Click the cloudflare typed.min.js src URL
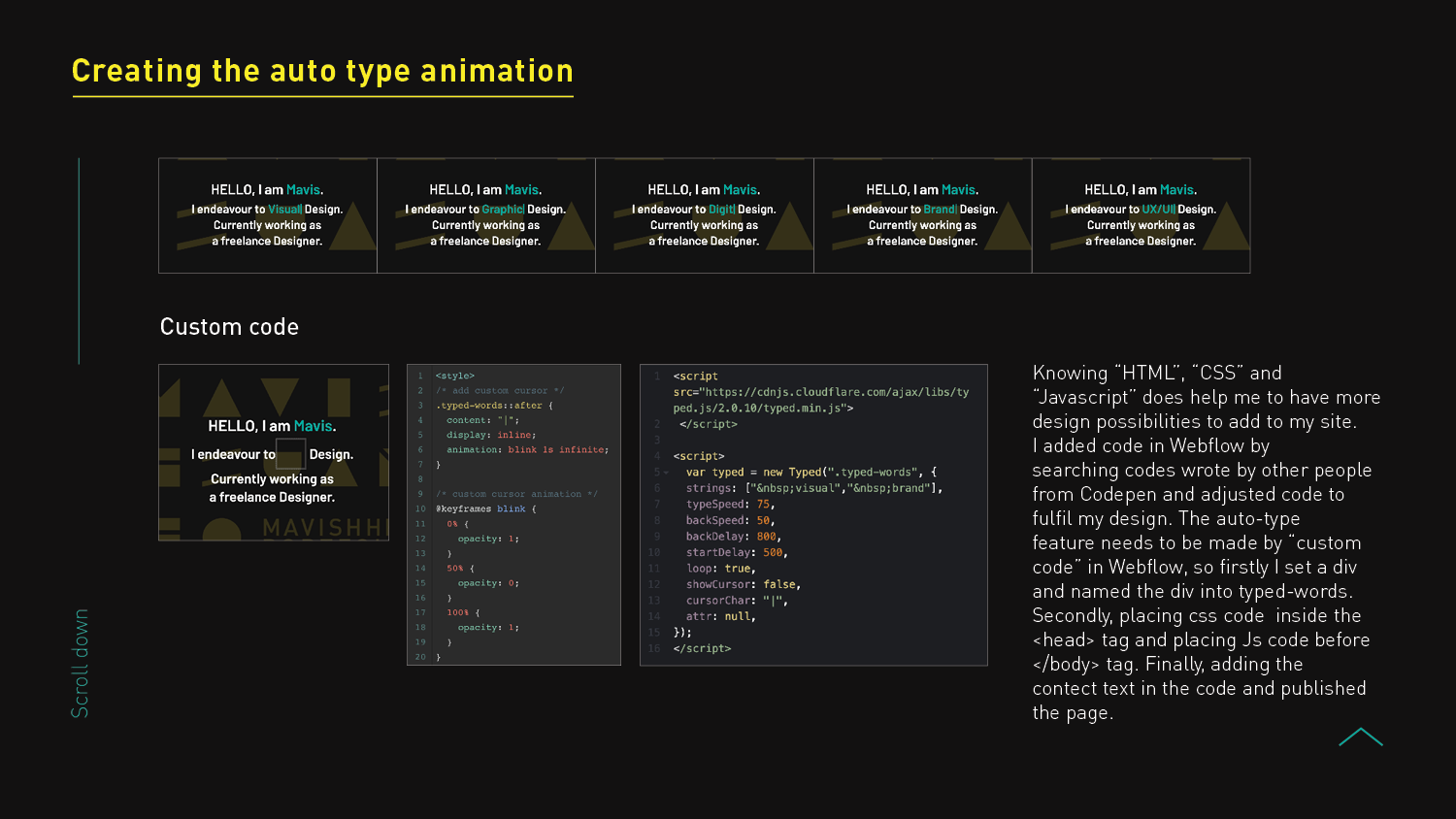Viewport: 1456px width, 819px height. pos(821,400)
